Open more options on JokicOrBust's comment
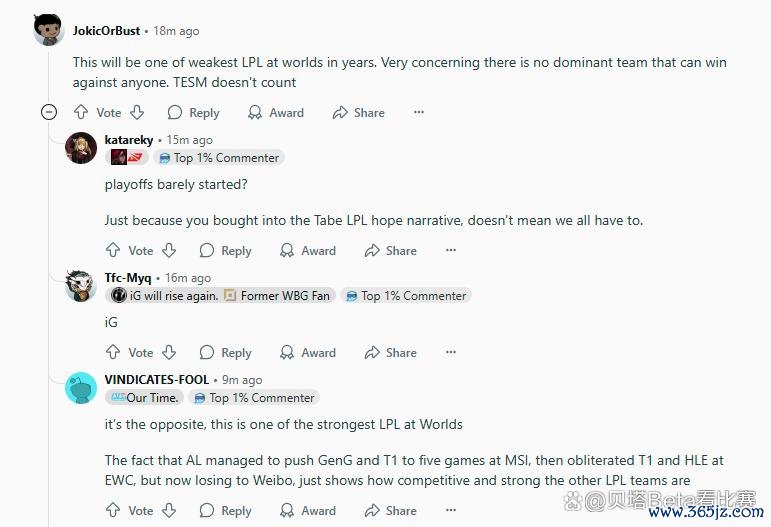The width and height of the screenshot is (771, 527). coord(419,113)
